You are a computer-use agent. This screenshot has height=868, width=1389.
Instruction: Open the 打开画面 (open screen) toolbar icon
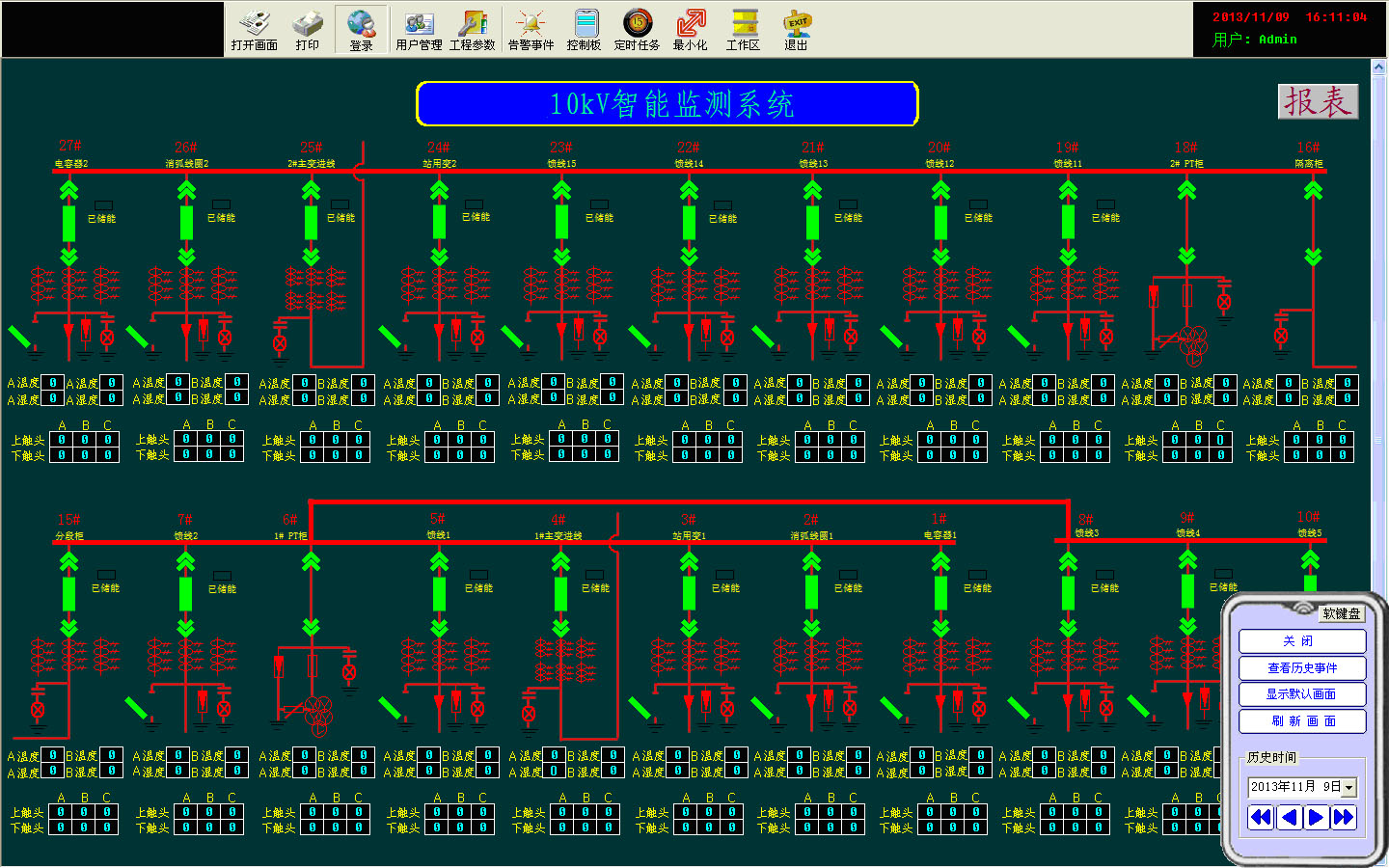tap(254, 29)
